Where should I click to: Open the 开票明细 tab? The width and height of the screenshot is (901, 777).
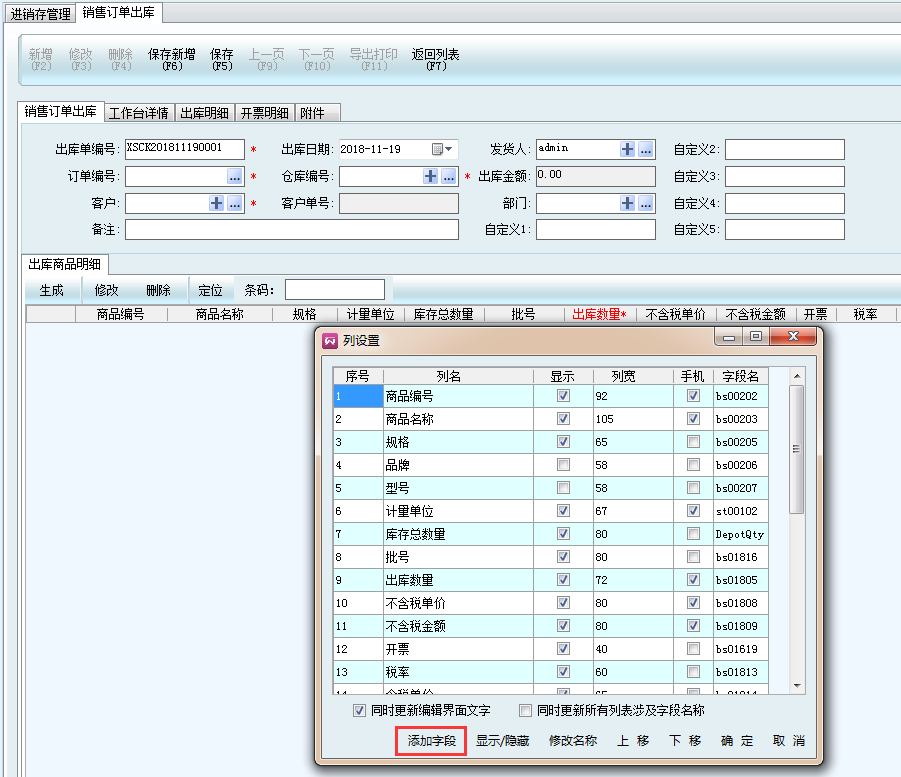(x=265, y=113)
